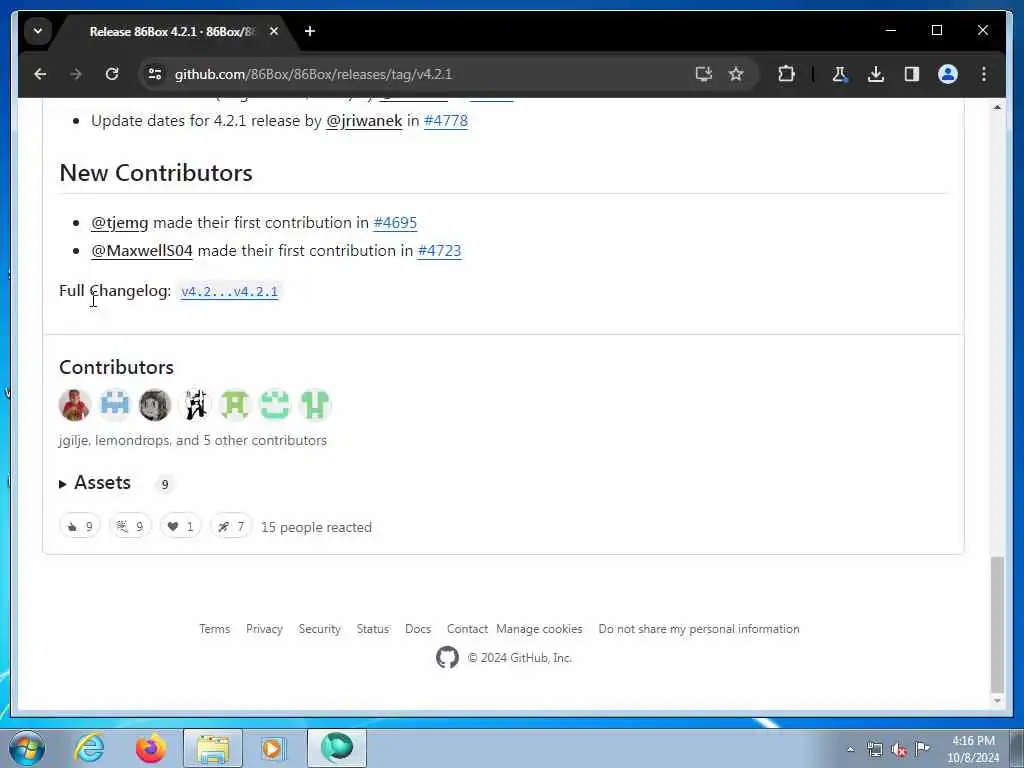The image size is (1024, 768).
Task: Open the Privacy footer link
Action: (264, 629)
